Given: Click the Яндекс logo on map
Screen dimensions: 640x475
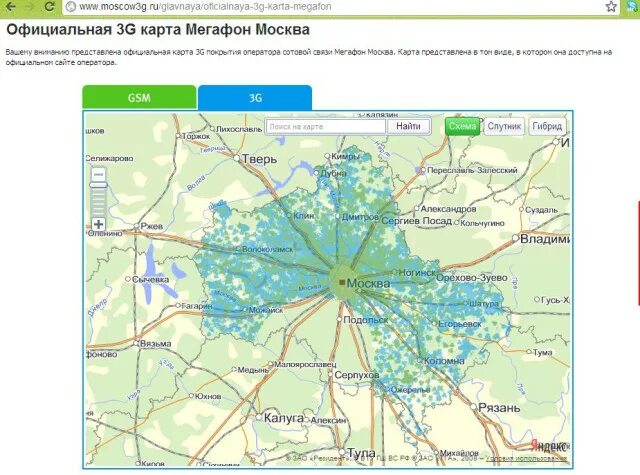Looking at the screenshot, I should coord(548,446).
